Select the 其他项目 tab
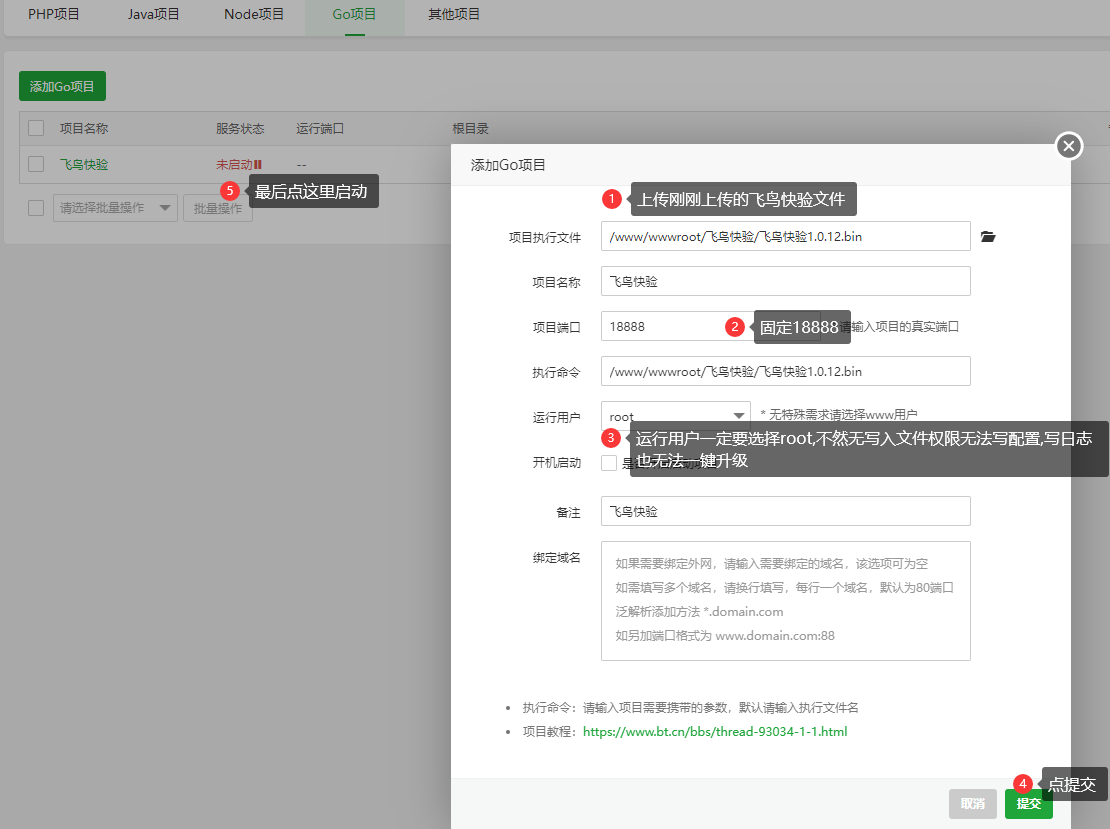1110x829 pixels. tap(454, 15)
